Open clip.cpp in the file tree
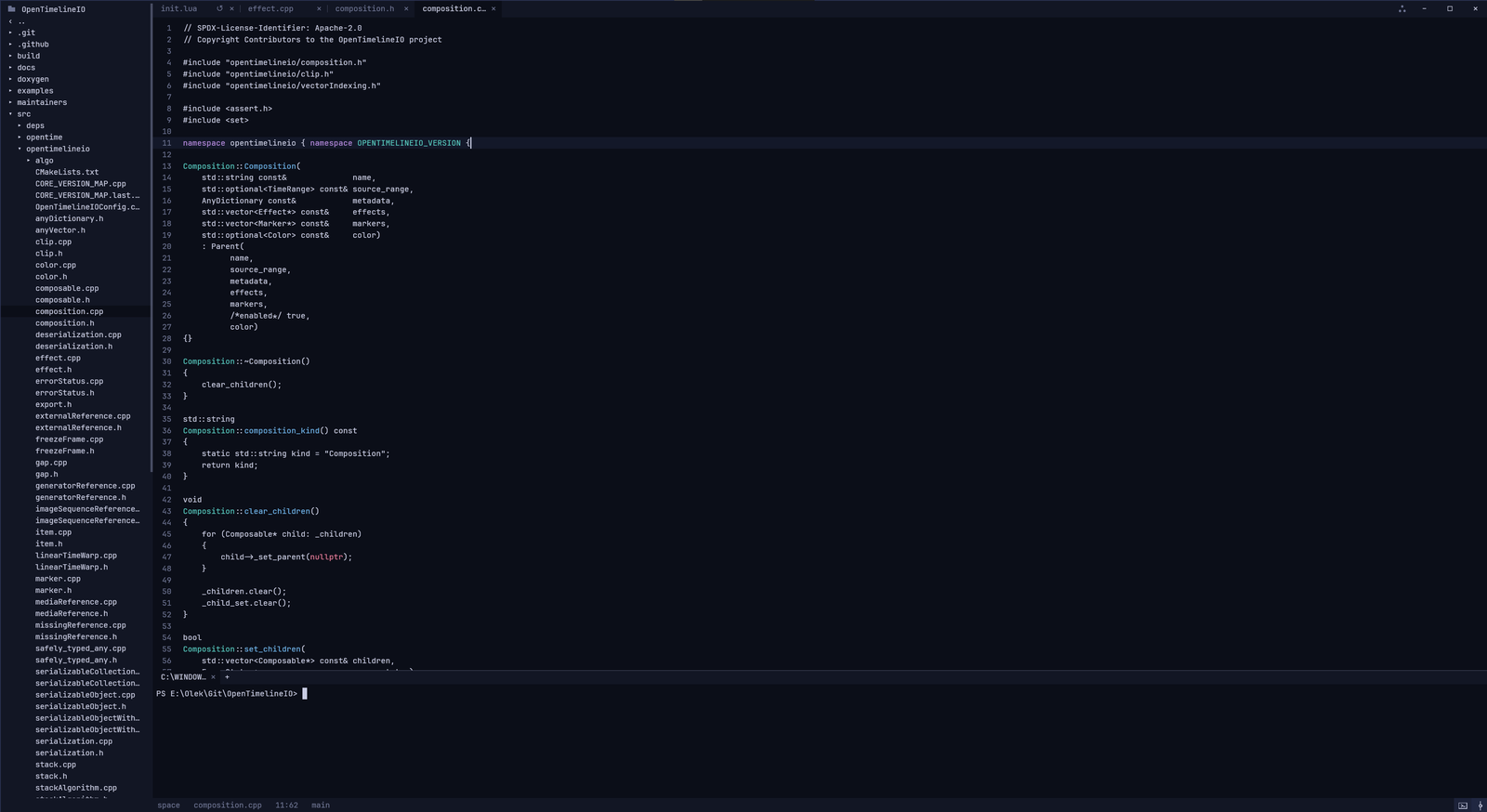The image size is (1487, 812). click(53, 242)
